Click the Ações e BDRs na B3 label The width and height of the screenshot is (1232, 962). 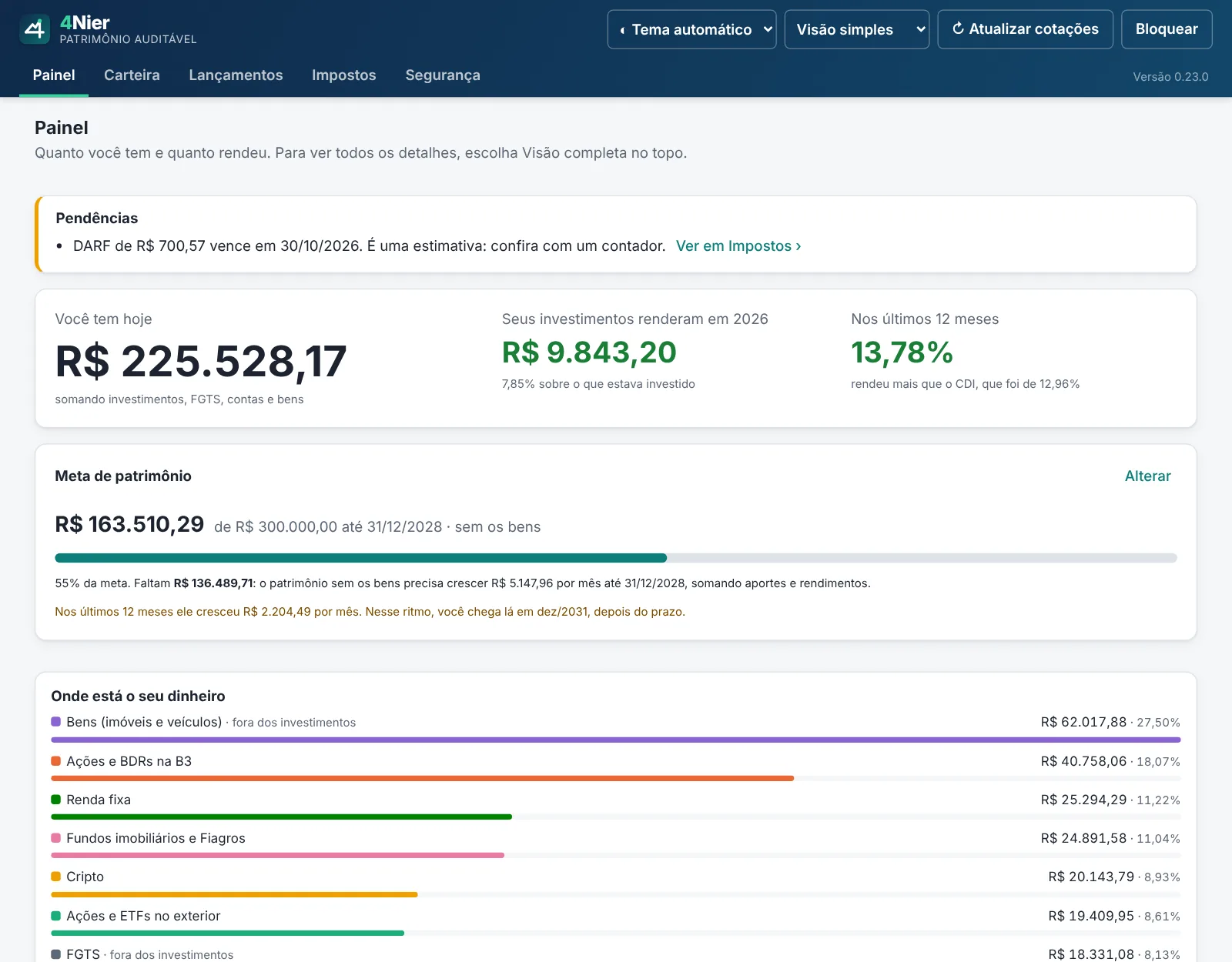point(129,761)
